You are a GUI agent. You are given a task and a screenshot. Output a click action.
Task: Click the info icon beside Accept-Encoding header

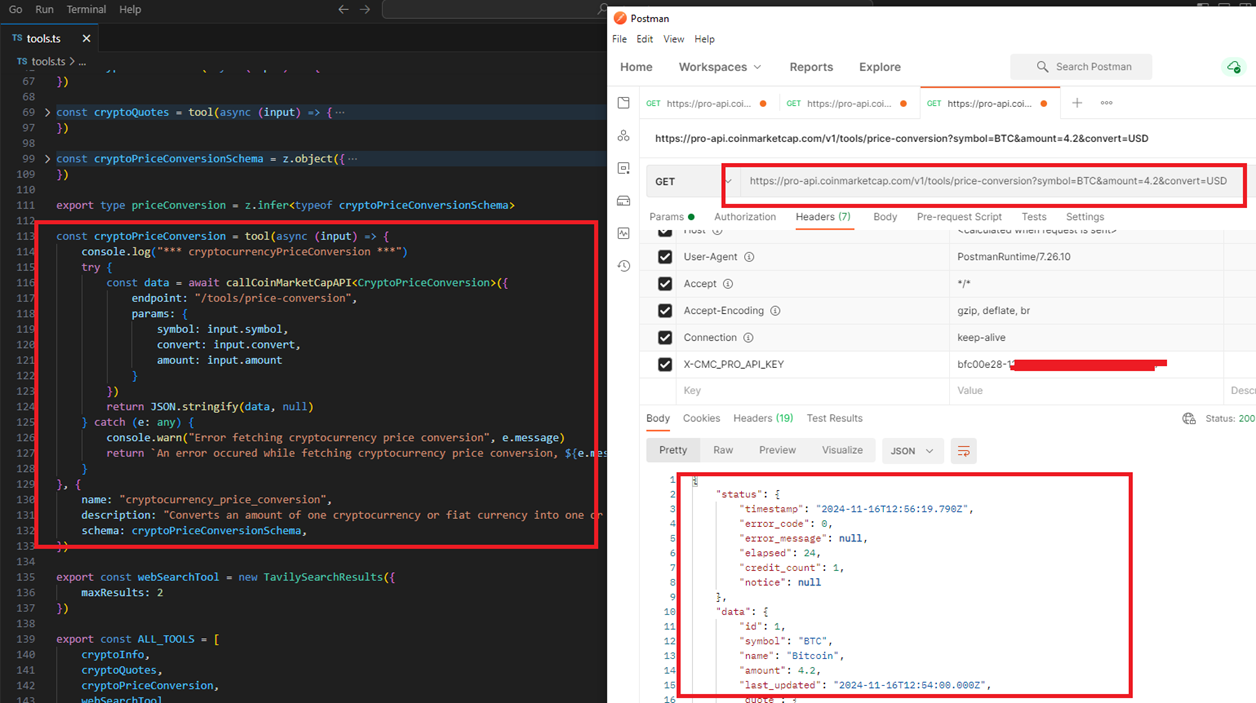pos(775,311)
